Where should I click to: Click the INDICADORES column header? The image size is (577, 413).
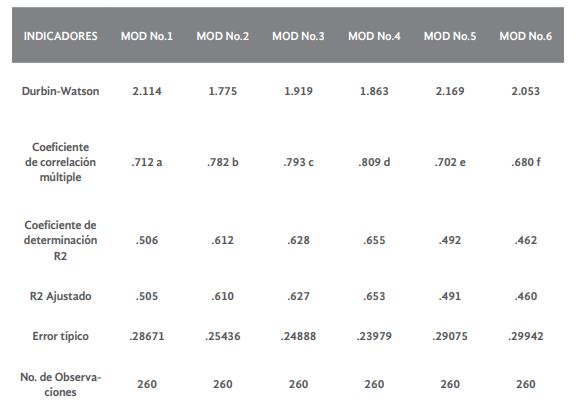pos(60,36)
